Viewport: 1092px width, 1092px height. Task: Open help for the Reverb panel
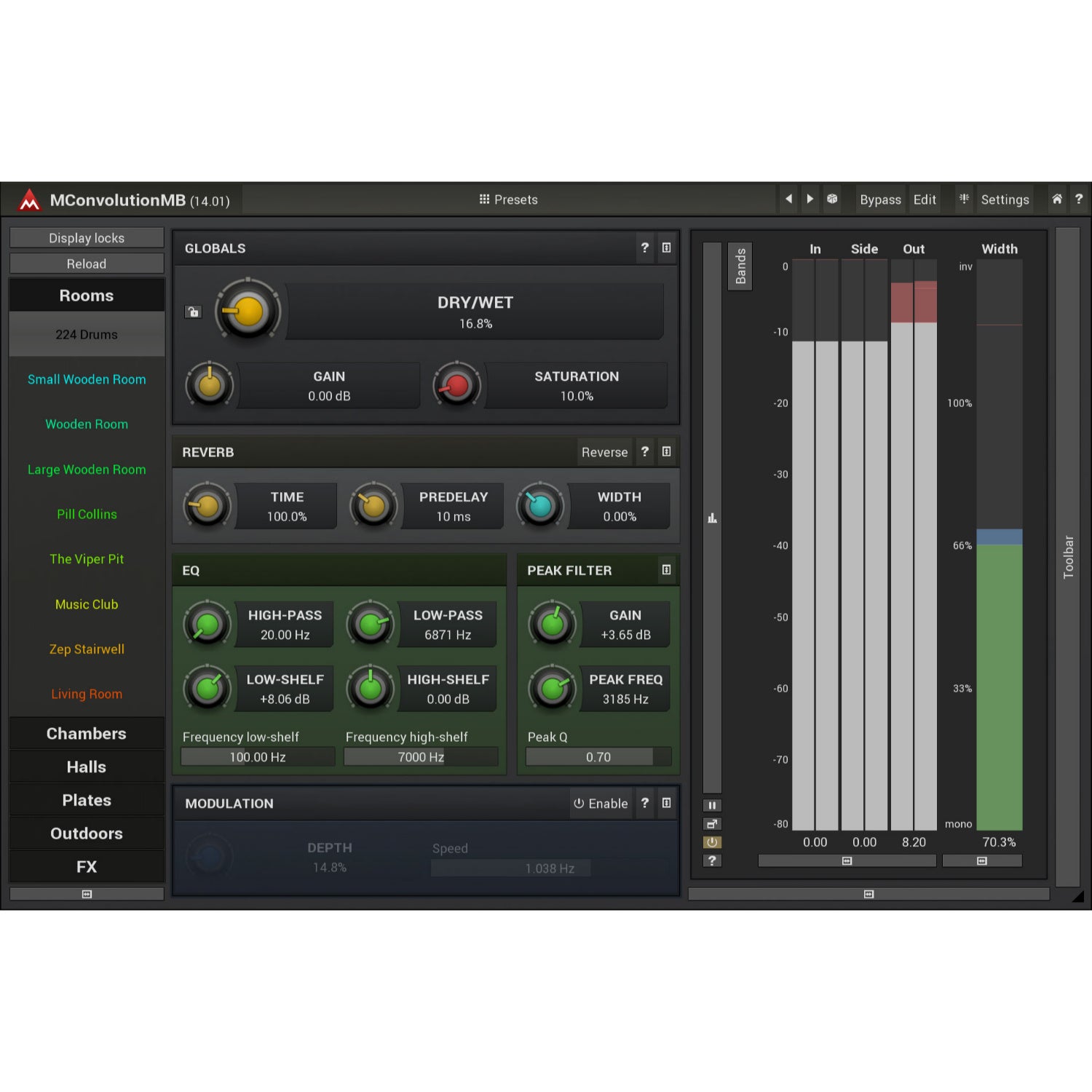[644, 451]
